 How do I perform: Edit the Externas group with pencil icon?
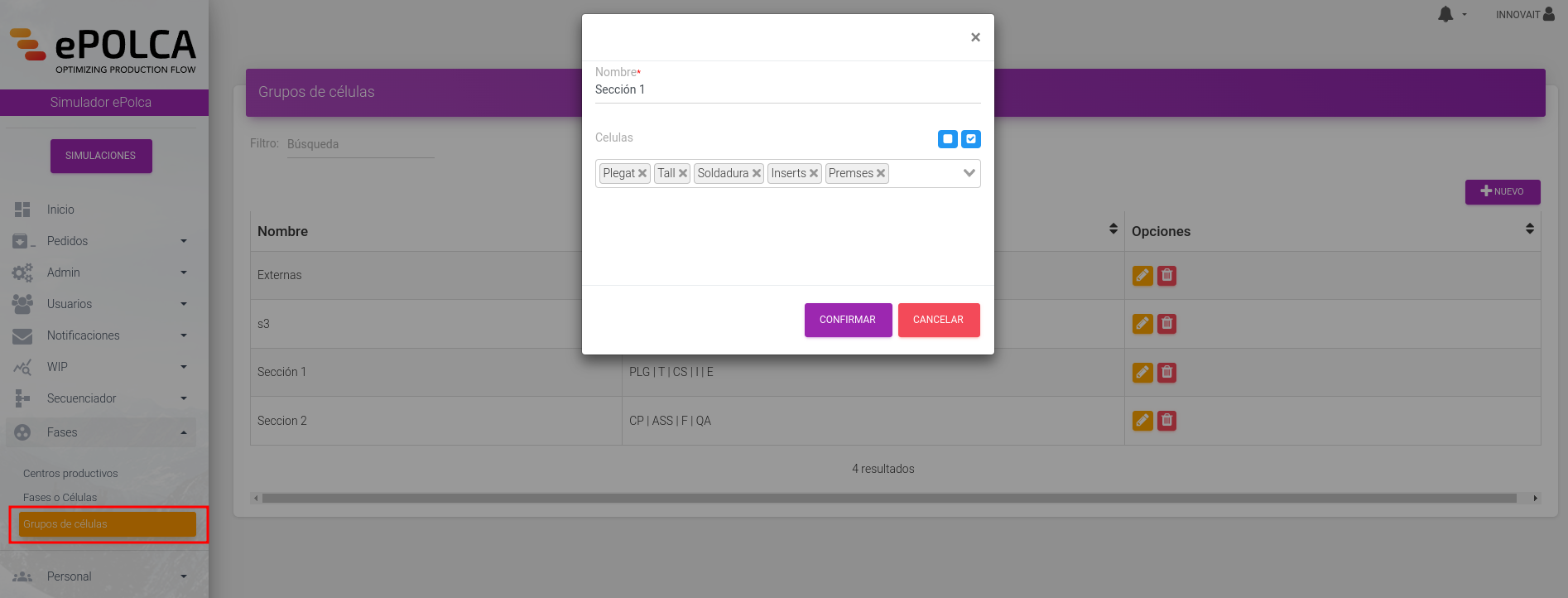pos(1142,276)
